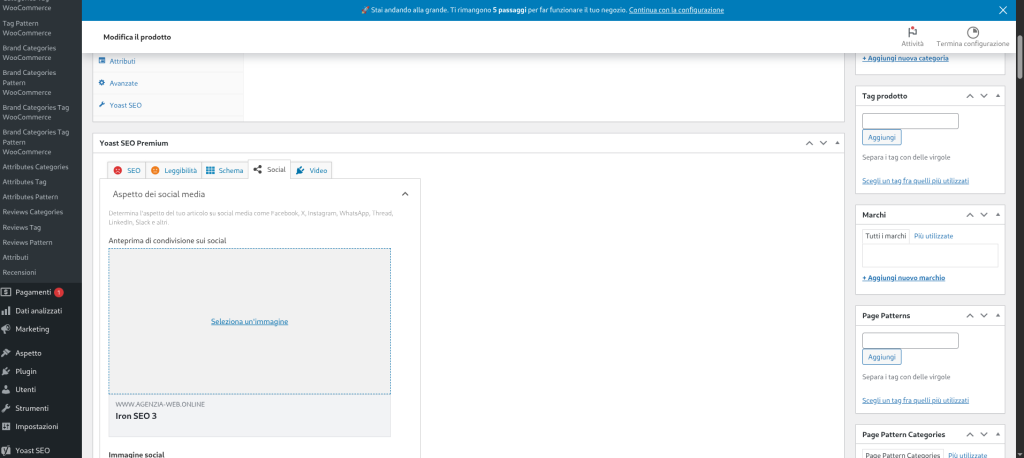
Task: Select the Più utilizzate tab in Marchi
Action: click(933, 236)
